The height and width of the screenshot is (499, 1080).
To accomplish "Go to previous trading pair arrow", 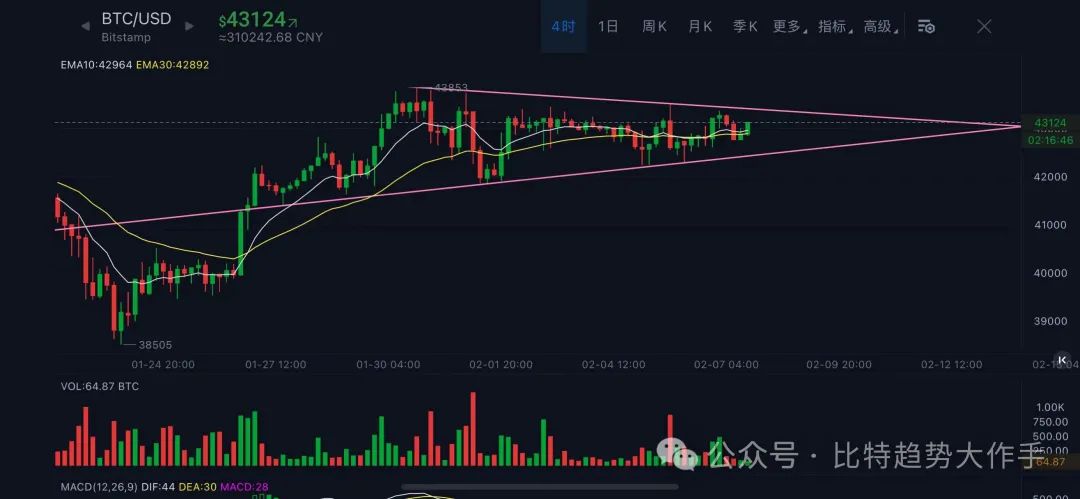I will coord(85,26).
